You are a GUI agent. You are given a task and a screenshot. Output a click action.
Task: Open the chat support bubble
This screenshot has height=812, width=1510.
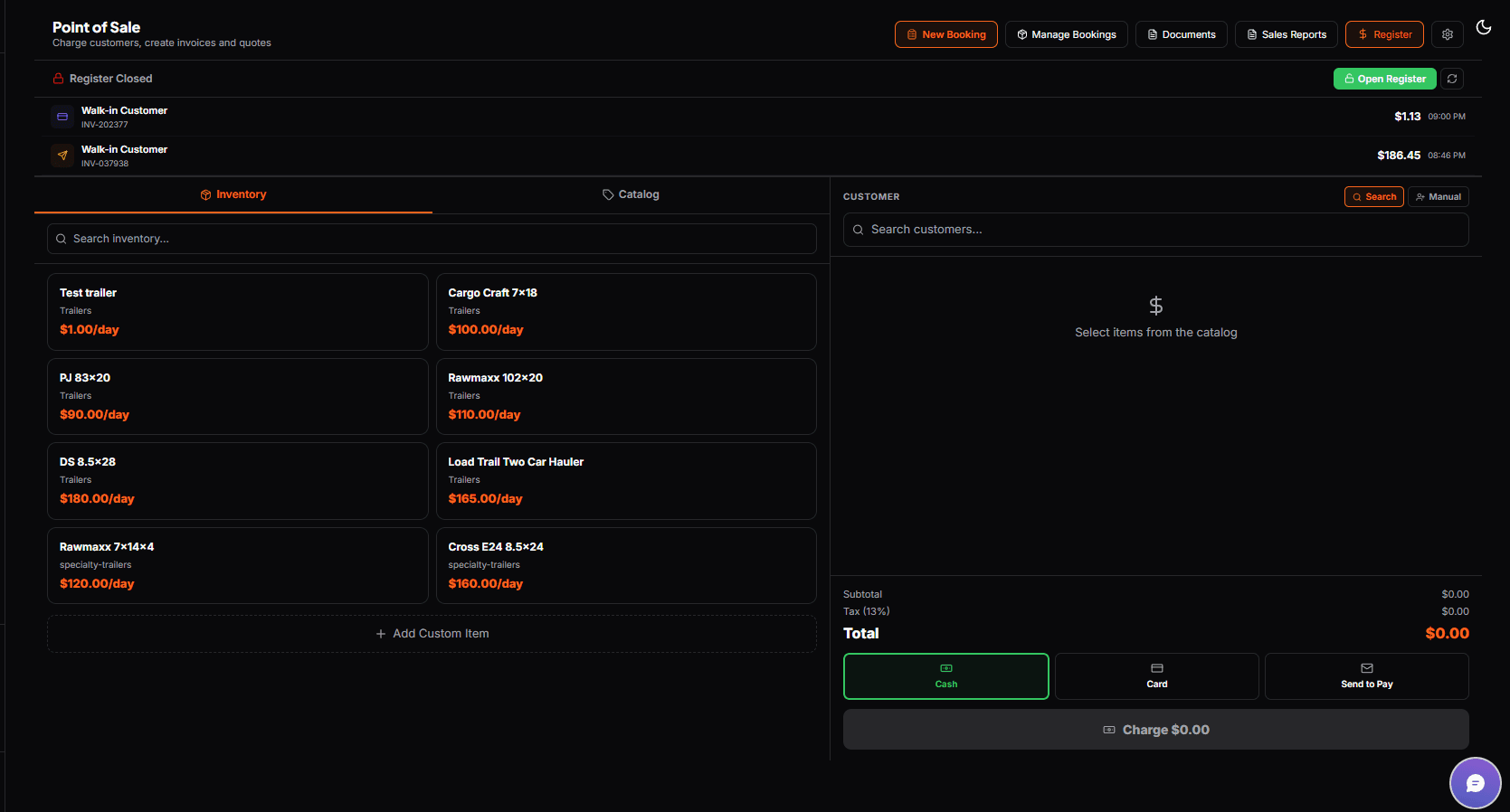(1475, 783)
